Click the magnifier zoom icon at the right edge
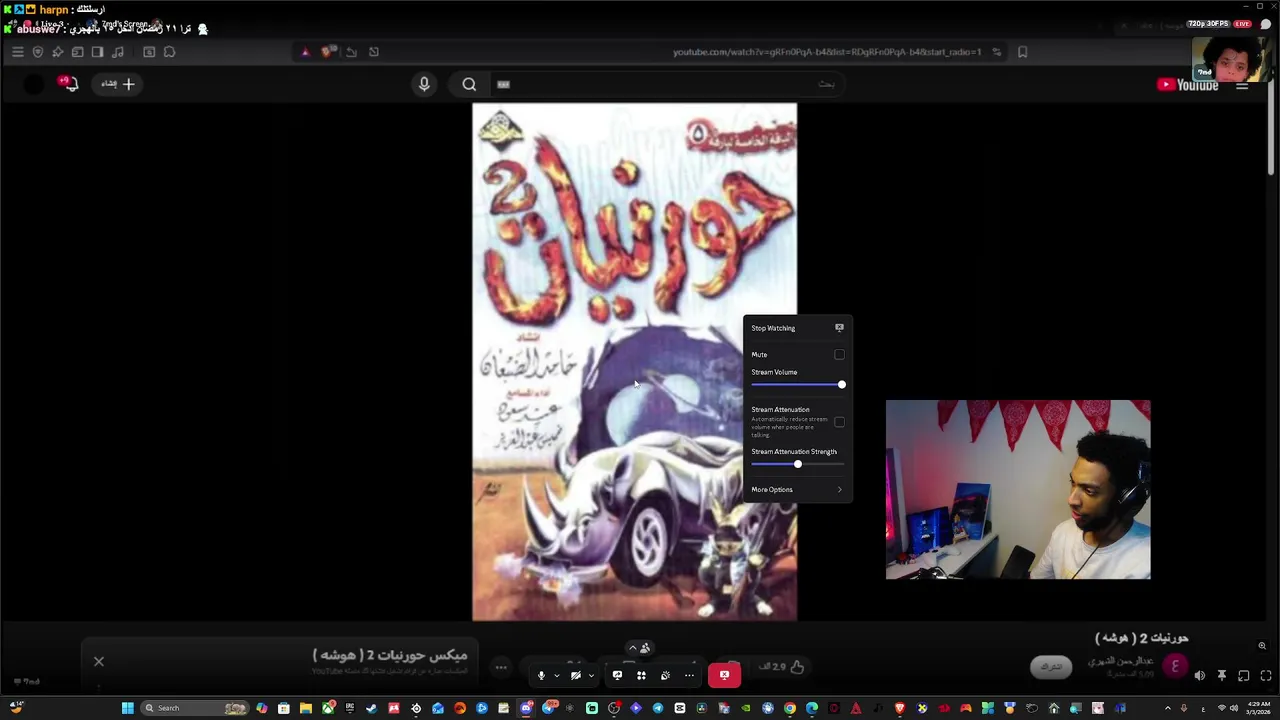 (x=1262, y=646)
